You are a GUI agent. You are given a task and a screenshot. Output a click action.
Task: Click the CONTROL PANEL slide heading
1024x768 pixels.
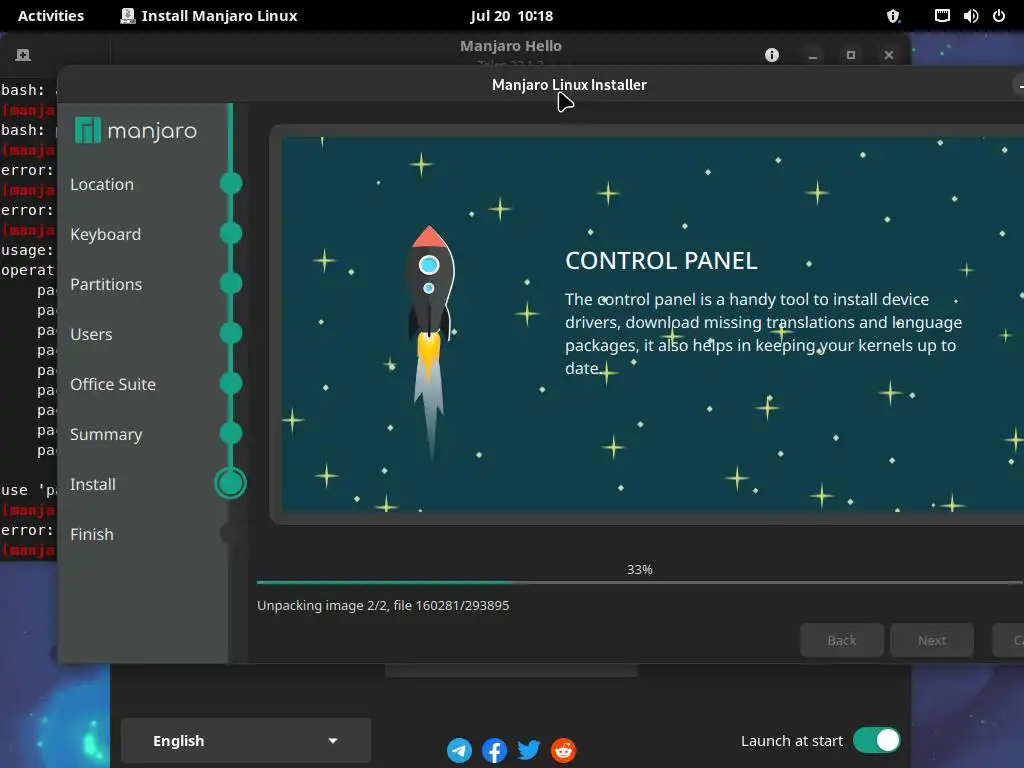661,261
